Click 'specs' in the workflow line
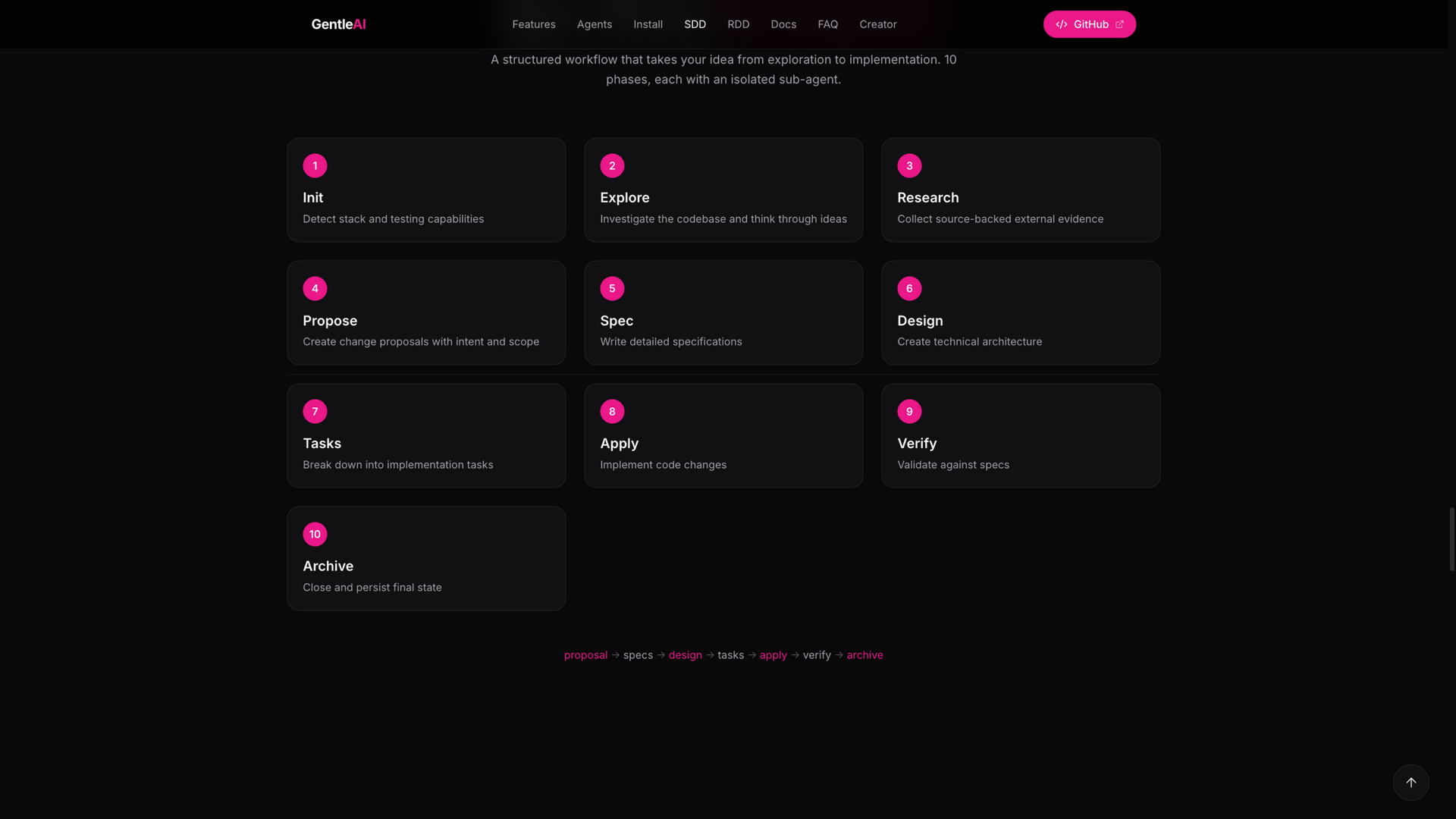 point(638,655)
